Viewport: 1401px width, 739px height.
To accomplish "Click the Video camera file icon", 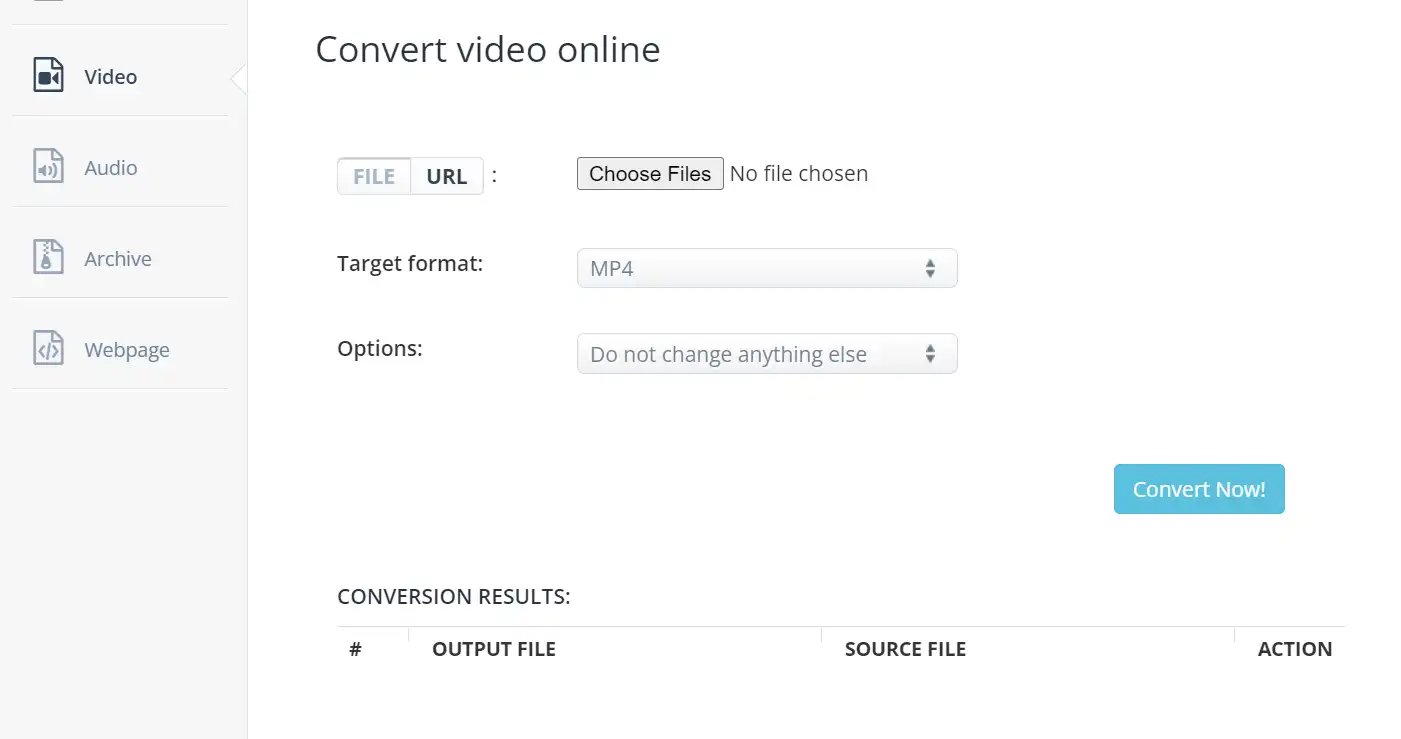I will click(49, 76).
